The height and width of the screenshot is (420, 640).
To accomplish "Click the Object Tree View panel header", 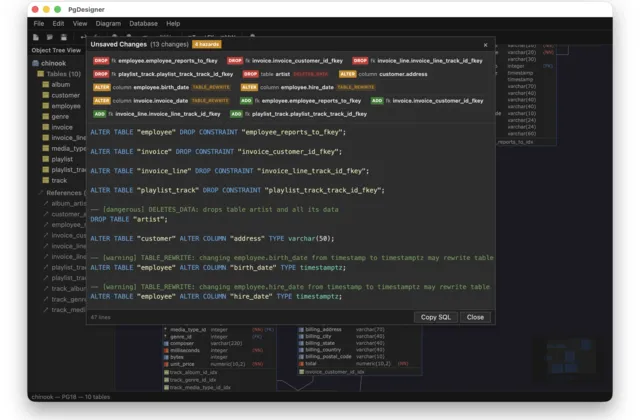I will [56, 50].
